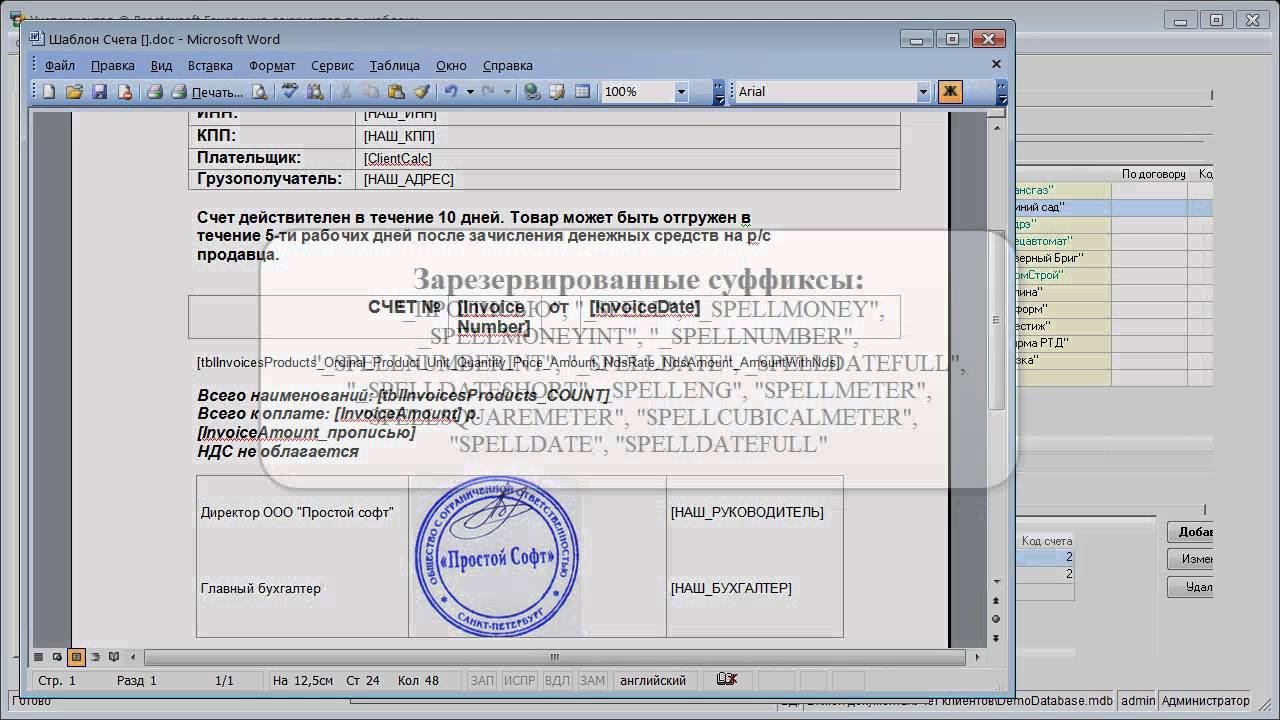Open the Arial font dropdown arrow
This screenshot has height=720, width=1280.
pos(923,92)
